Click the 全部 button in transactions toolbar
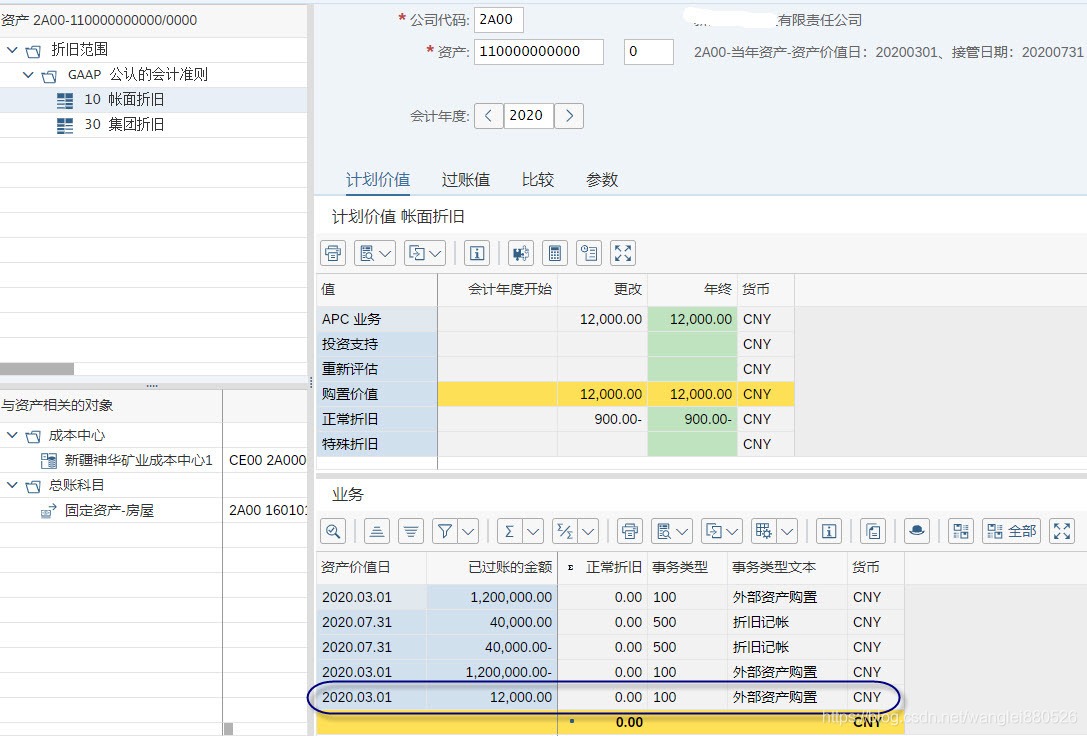1087x736 pixels. 1011,532
